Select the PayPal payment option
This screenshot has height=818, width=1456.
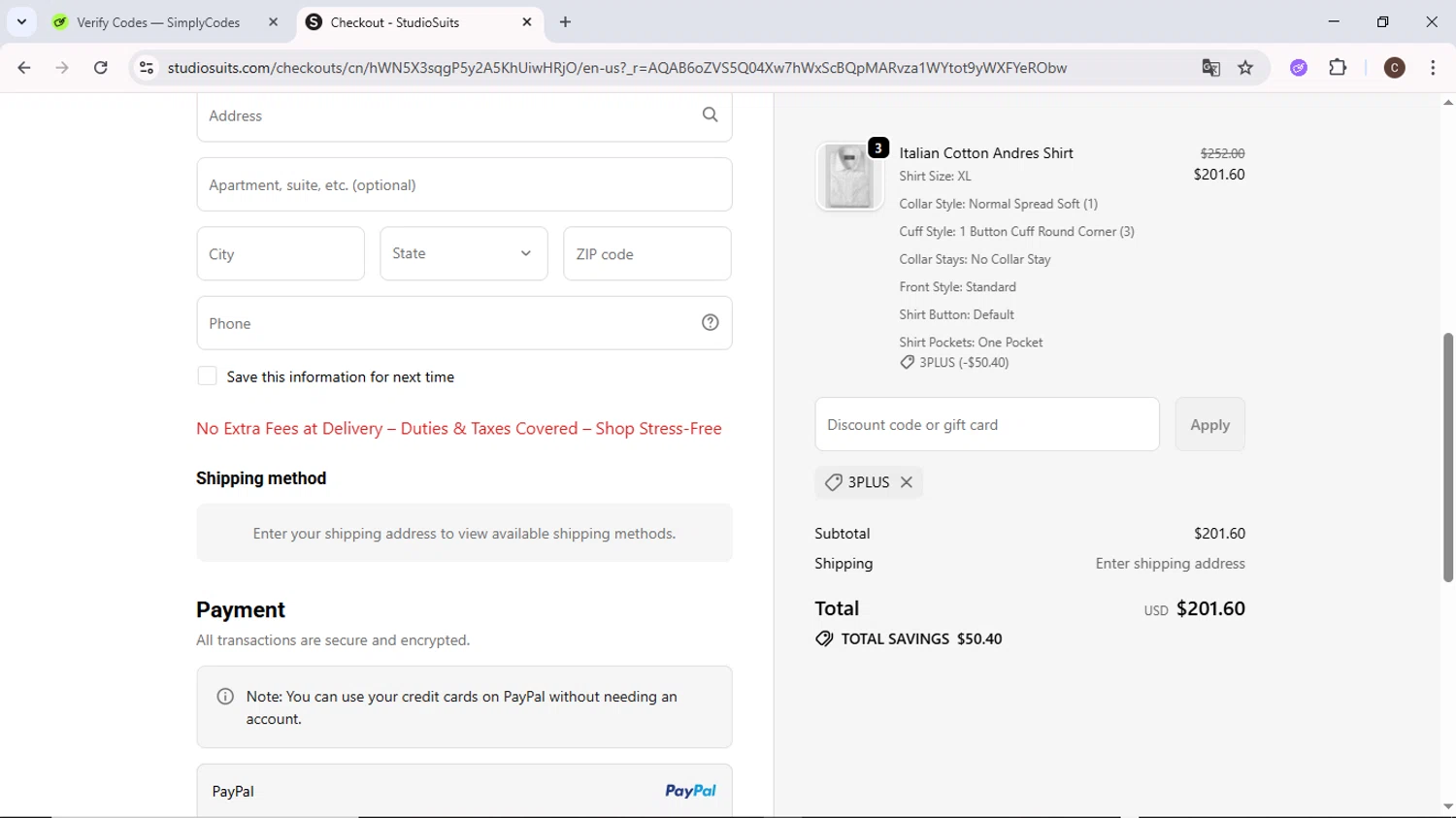pyautogui.click(x=464, y=791)
